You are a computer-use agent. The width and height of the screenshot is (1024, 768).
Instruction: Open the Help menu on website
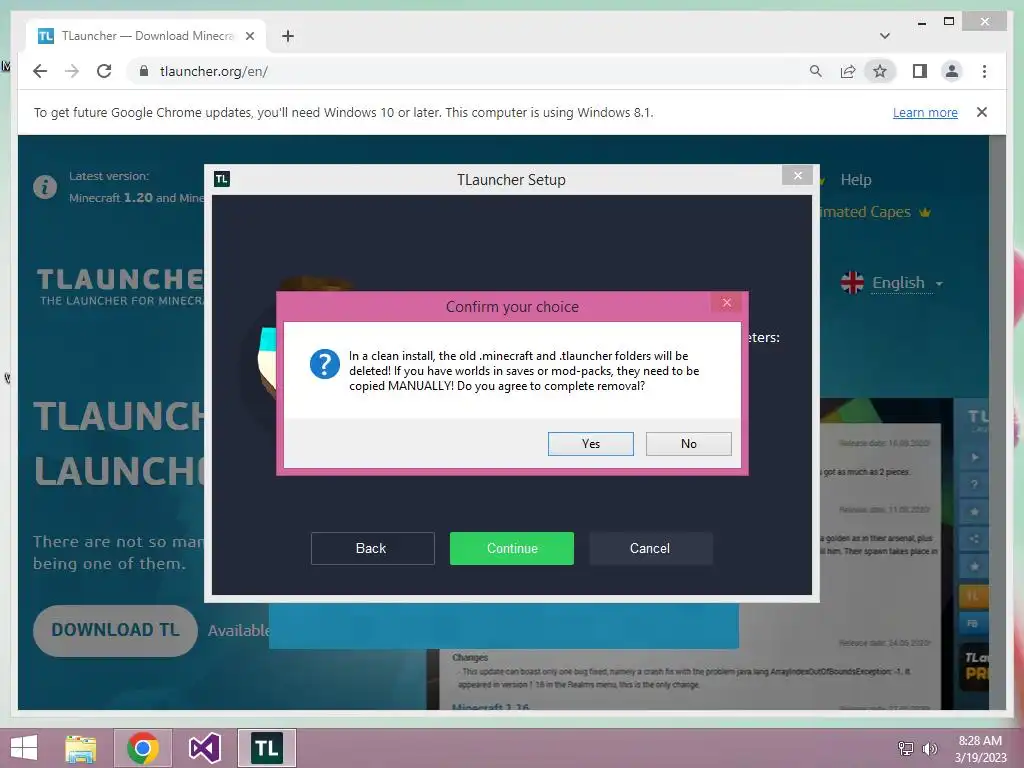tap(856, 180)
